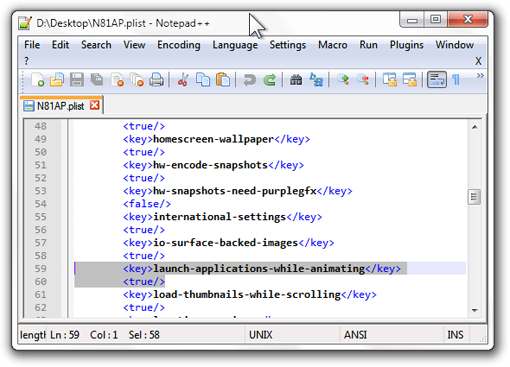
Task: Paste from clipboard toolbar icon
Action: click(x=223, y=80)
